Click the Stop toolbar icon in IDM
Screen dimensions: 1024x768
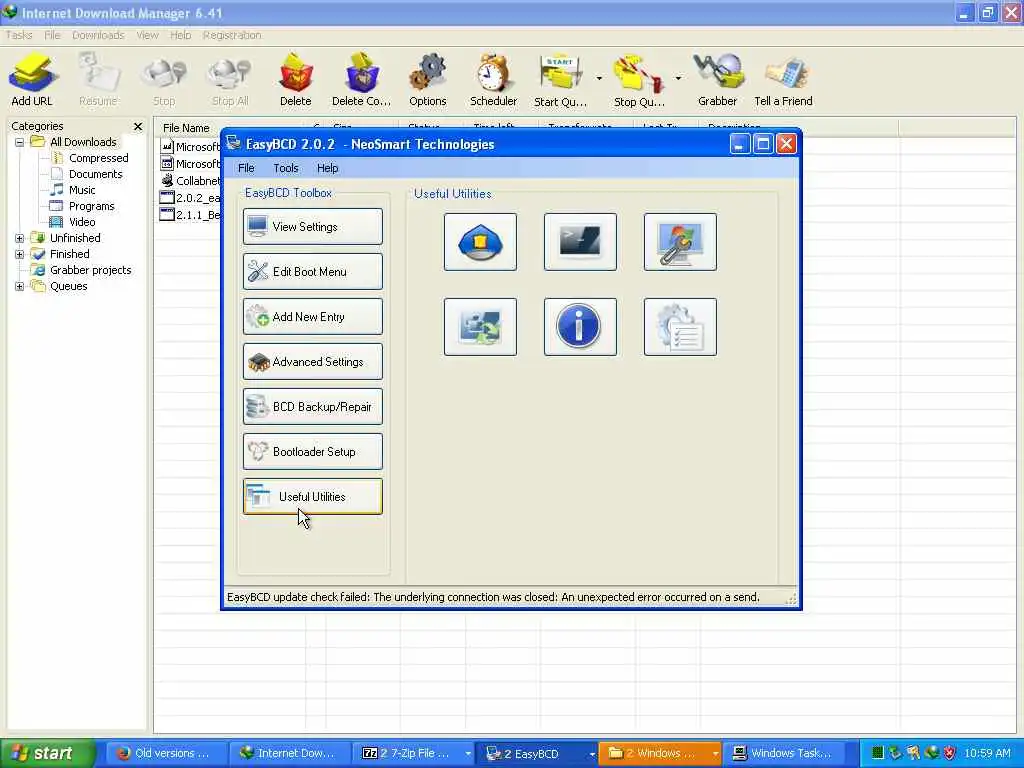(164, 80)
